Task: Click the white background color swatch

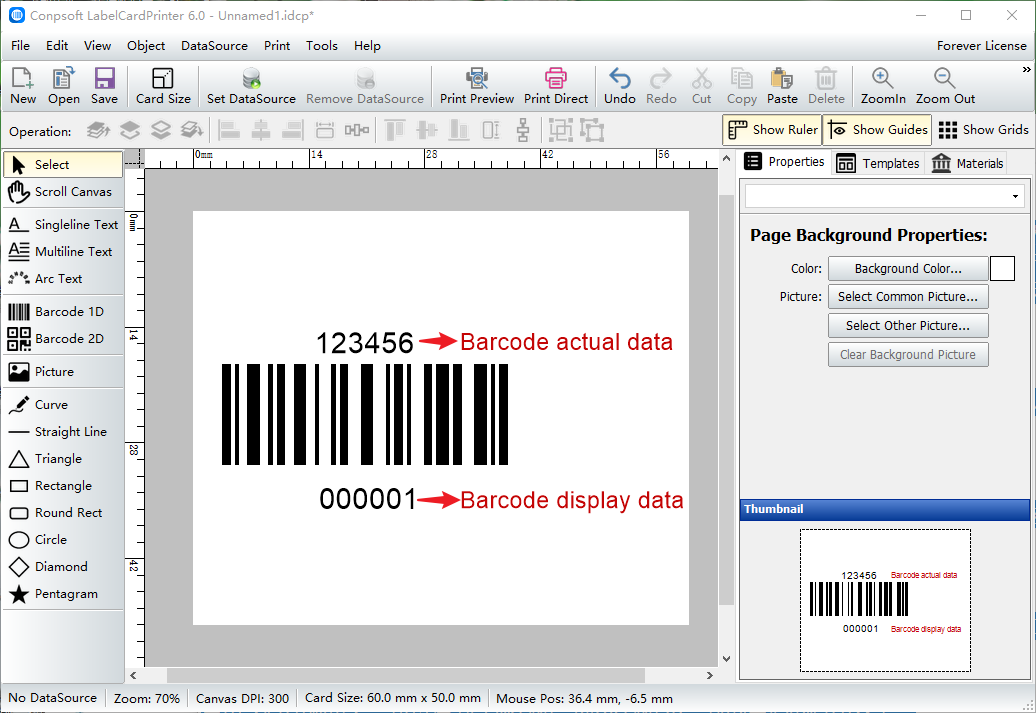Action: [1002, 269]
